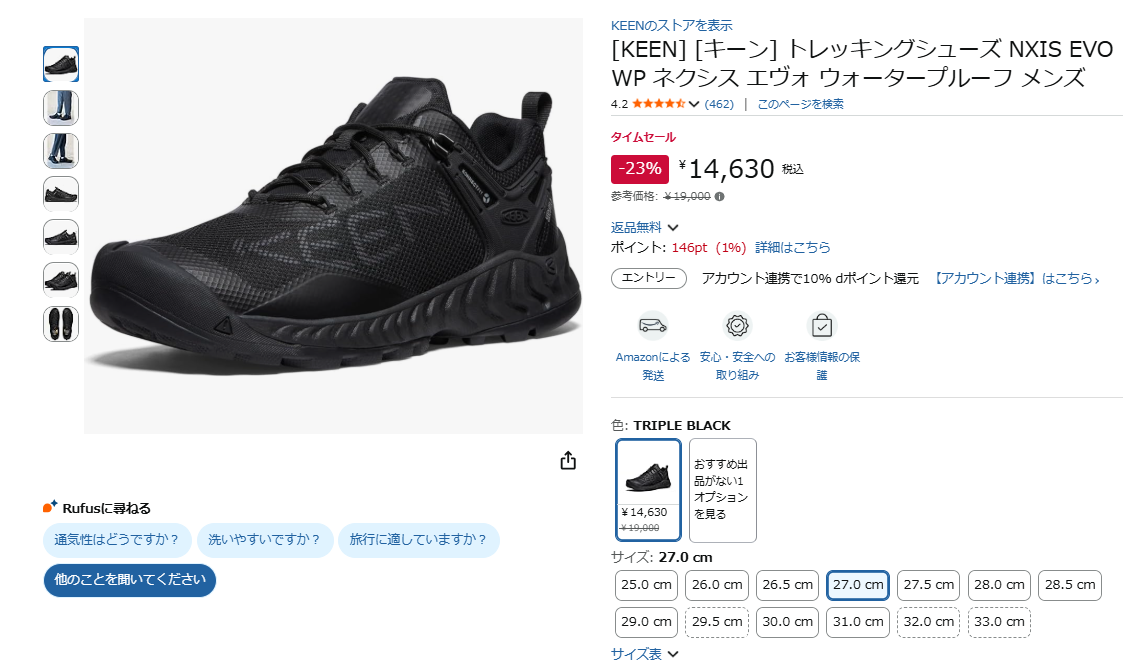
Task: Click the reference price info icon
Action: (x=720, y=197)
